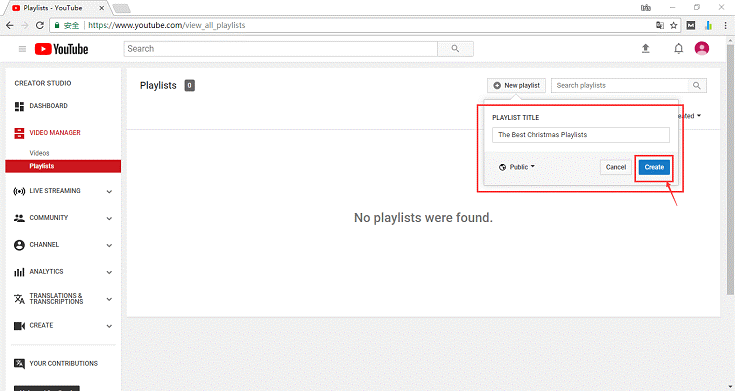This screenshot has height=391, width=735.
Task: Click the Analytics bar chart icon
Action: click(19, 272)
